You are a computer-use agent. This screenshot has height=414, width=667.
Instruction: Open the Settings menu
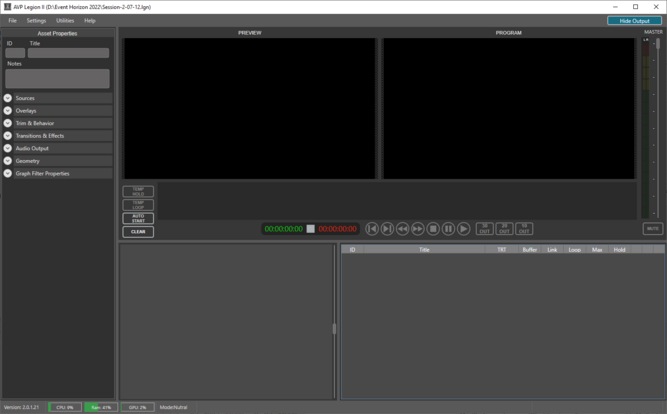(36, 20)
